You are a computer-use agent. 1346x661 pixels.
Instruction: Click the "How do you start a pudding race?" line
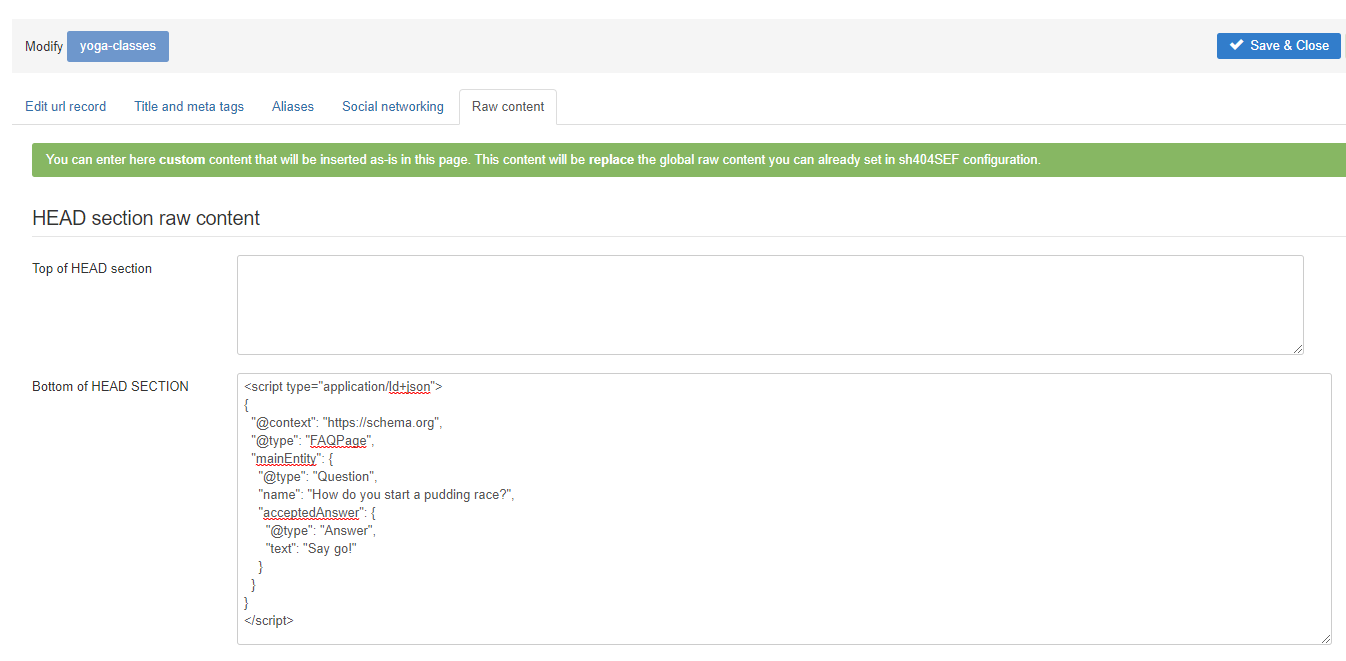[386, 494]
